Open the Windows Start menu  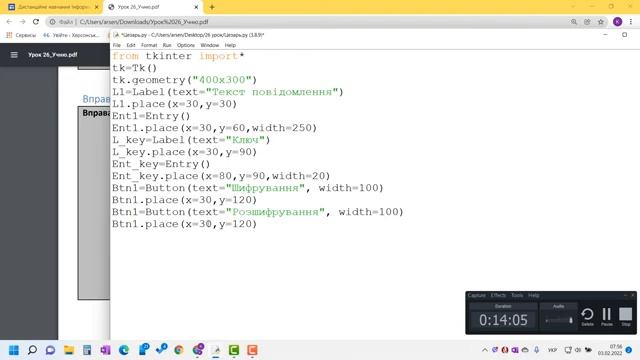(14, 350)
